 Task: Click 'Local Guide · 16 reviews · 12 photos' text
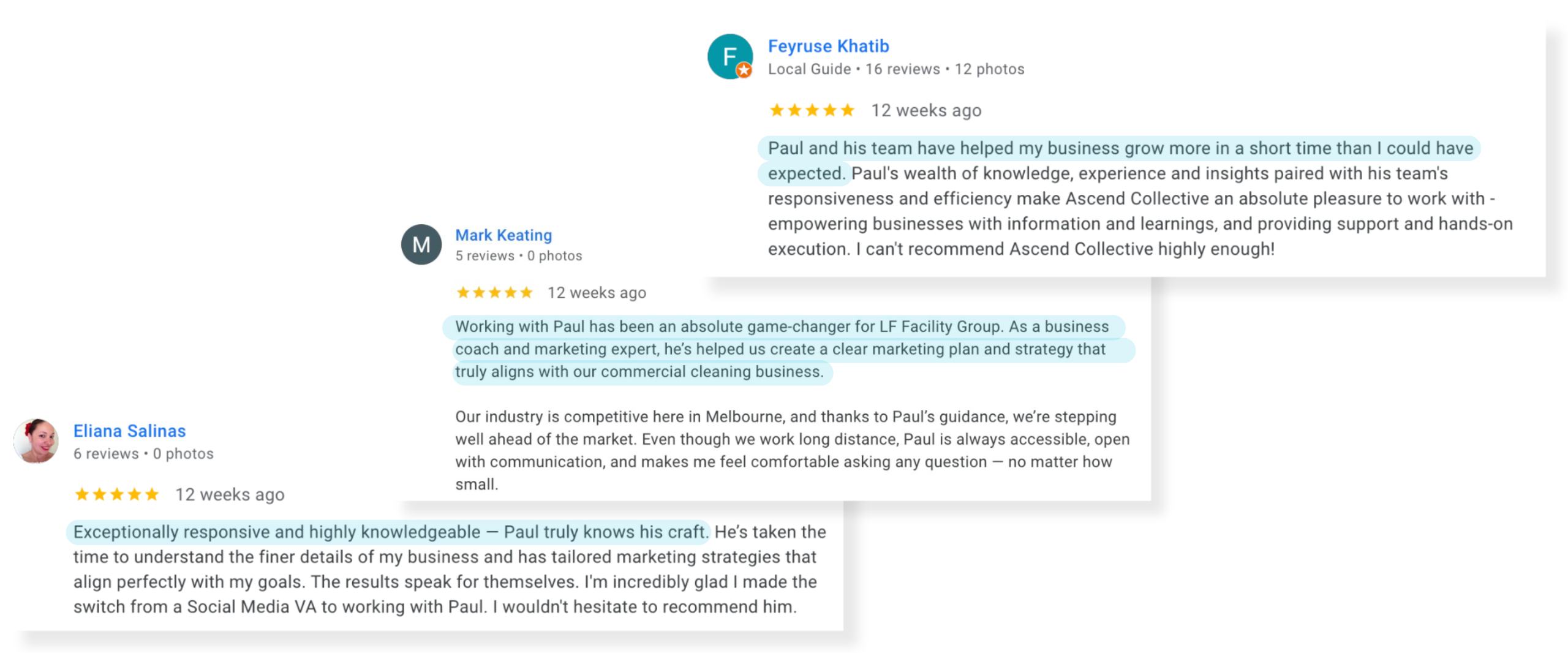click(x=895, y=69)
